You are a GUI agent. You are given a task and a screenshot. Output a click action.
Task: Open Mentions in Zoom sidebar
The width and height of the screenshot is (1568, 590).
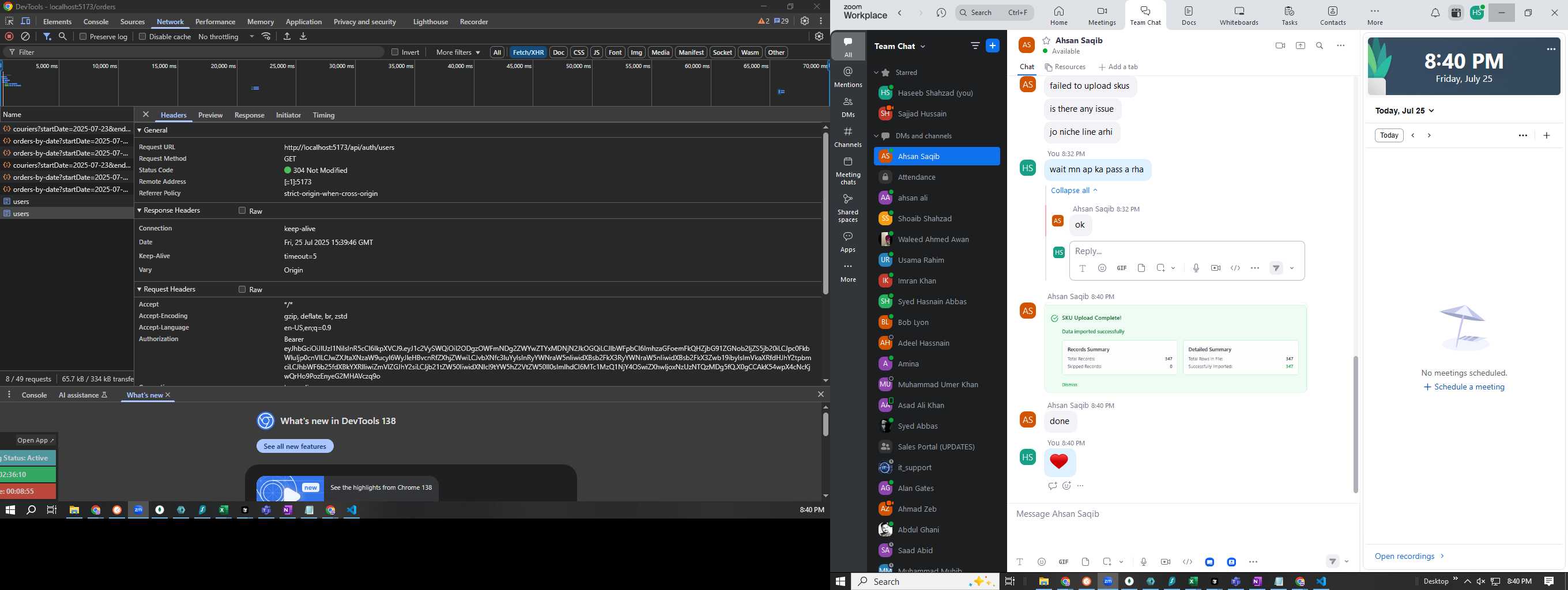pyautogui.click(x=848, y=77)
